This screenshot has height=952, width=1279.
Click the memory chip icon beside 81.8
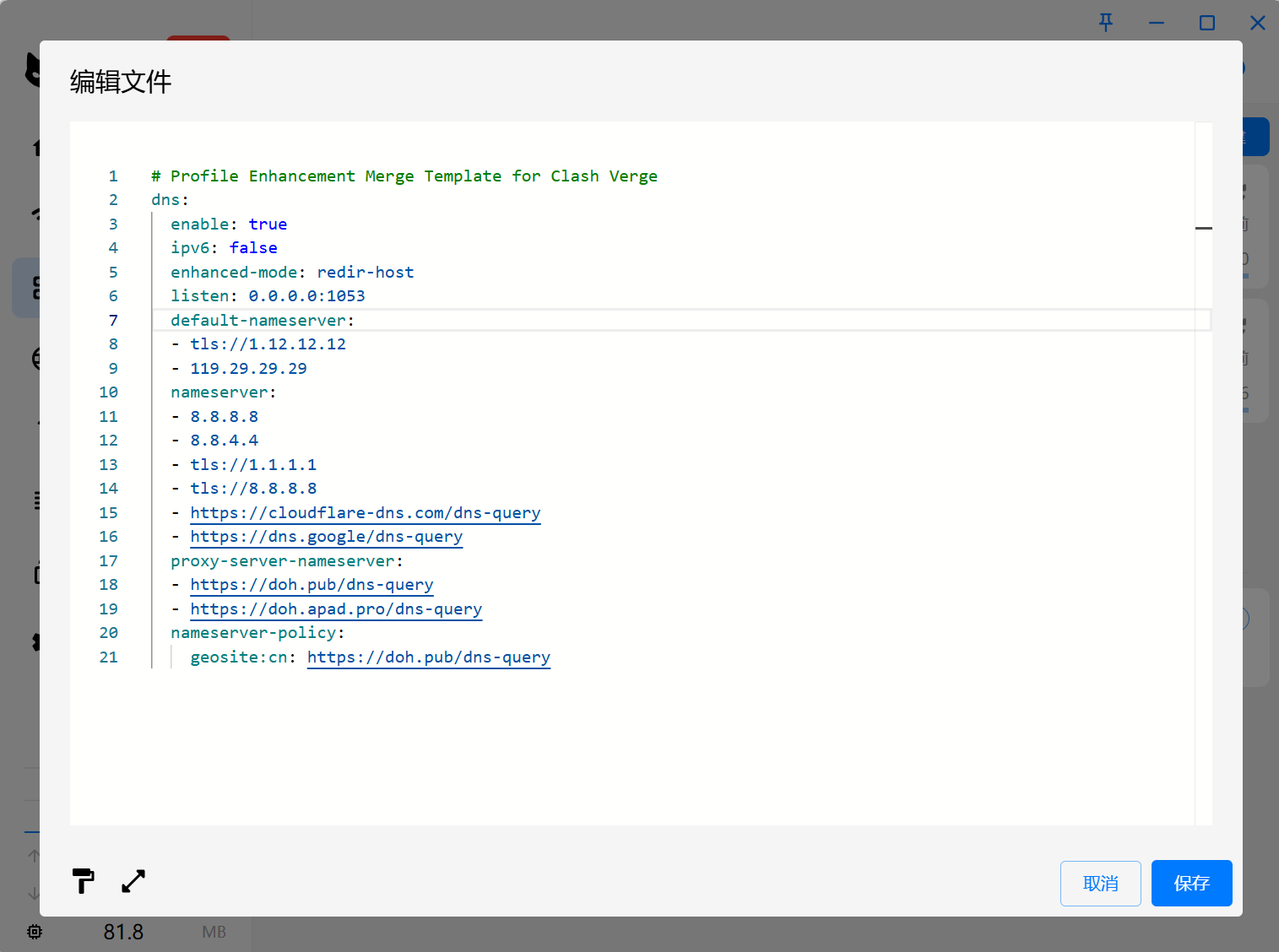(35, 932)
